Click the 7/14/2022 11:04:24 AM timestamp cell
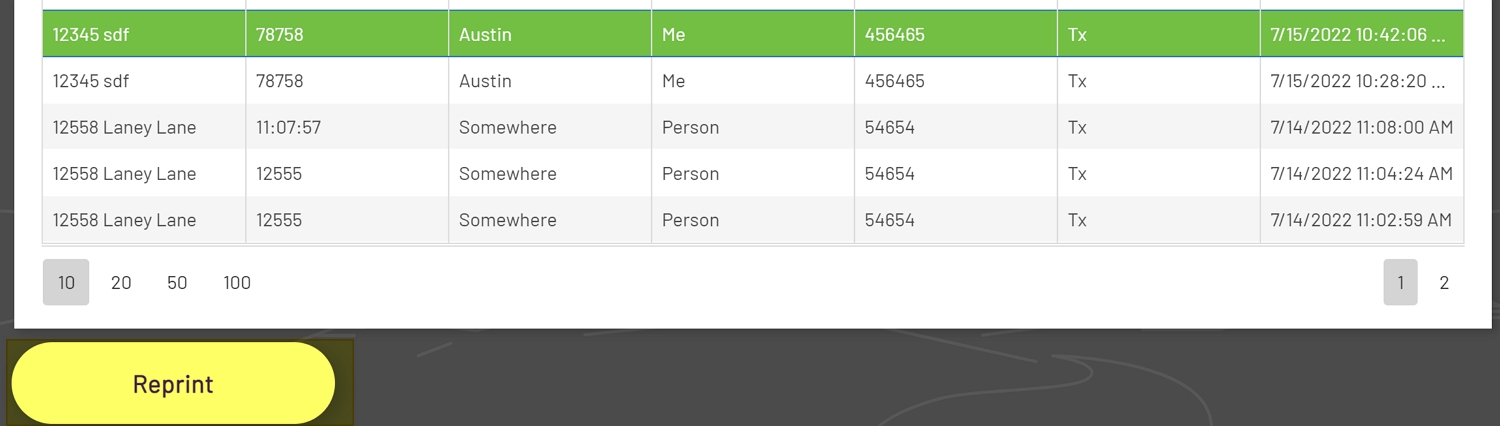Screen dimensions: 1500x426 pos(1361,174)
